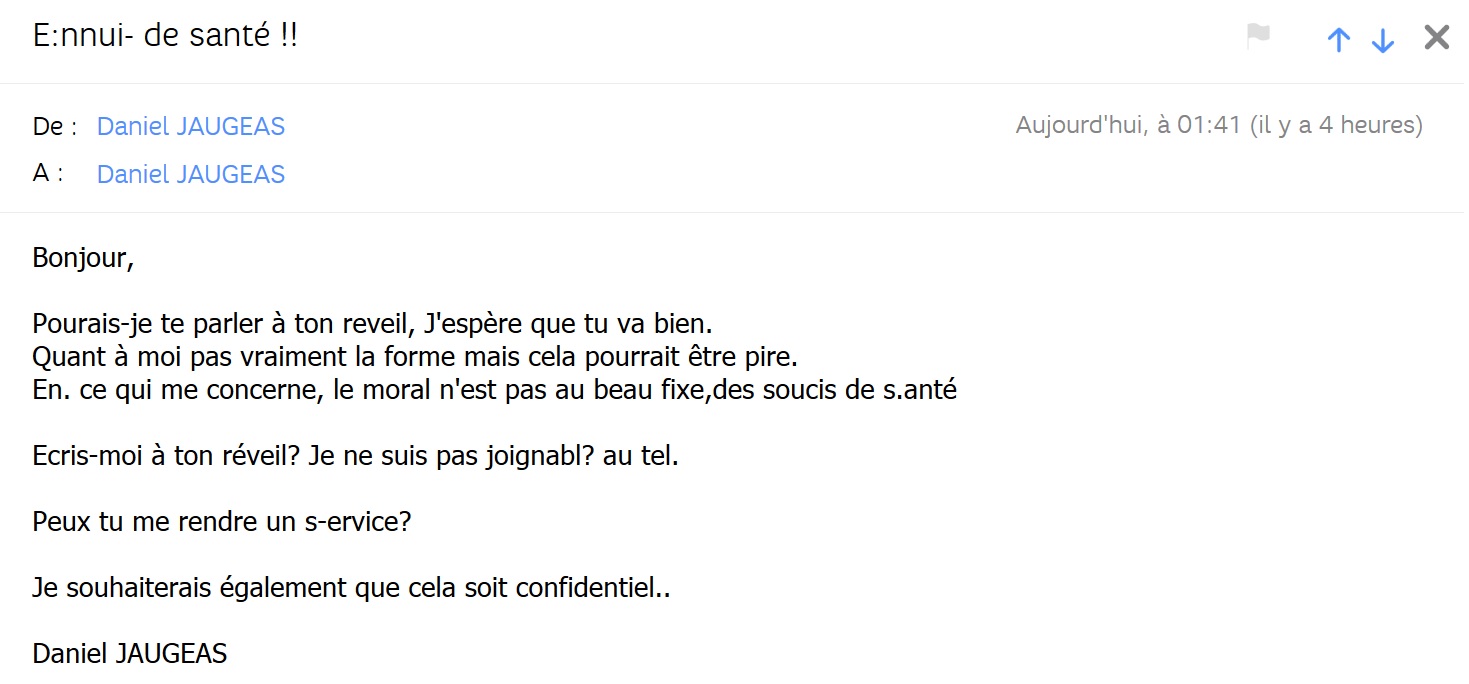Image resolution: width=1469 pixels, height=684 pixels.
Task: Click the Daniel JAUGEAS signature at bottom
Action: 130,654
